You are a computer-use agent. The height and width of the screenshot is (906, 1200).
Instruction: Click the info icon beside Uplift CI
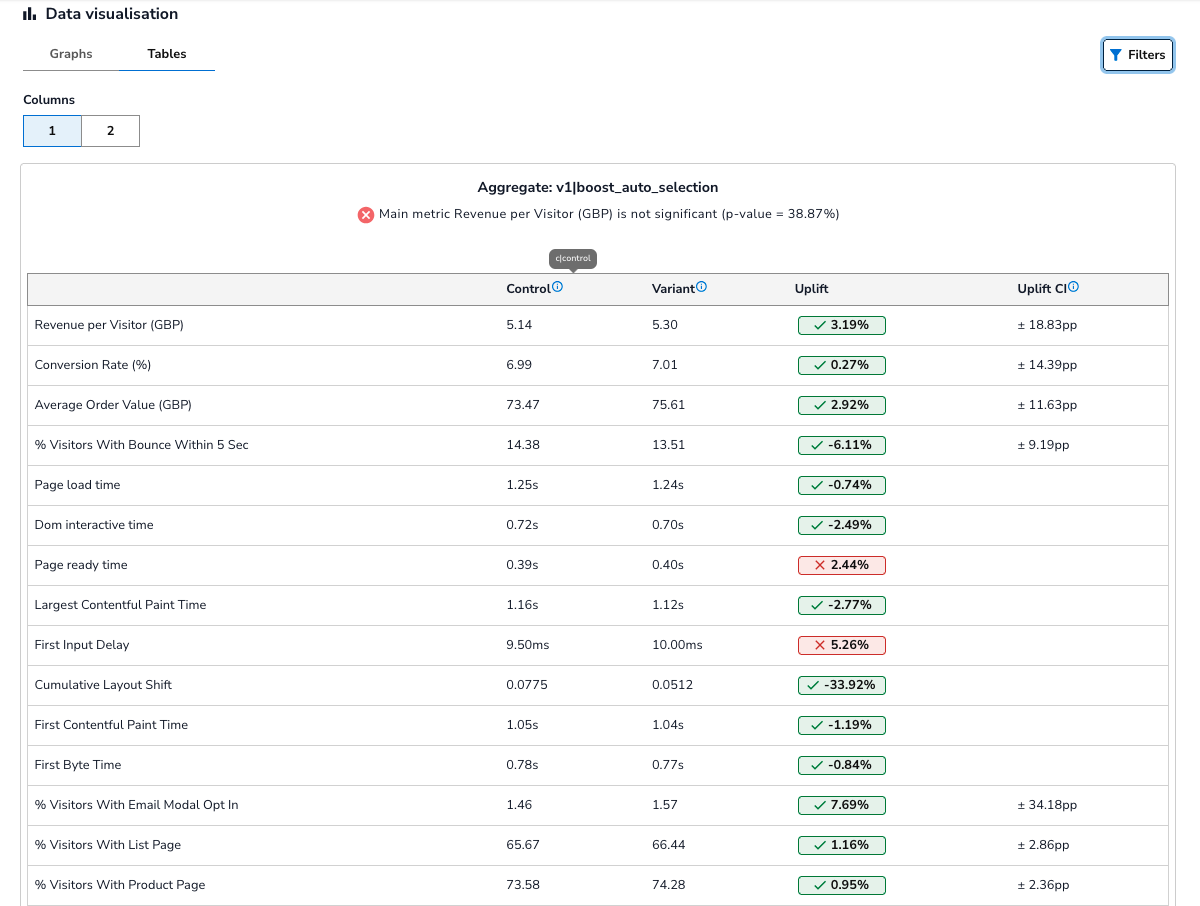1073,287
